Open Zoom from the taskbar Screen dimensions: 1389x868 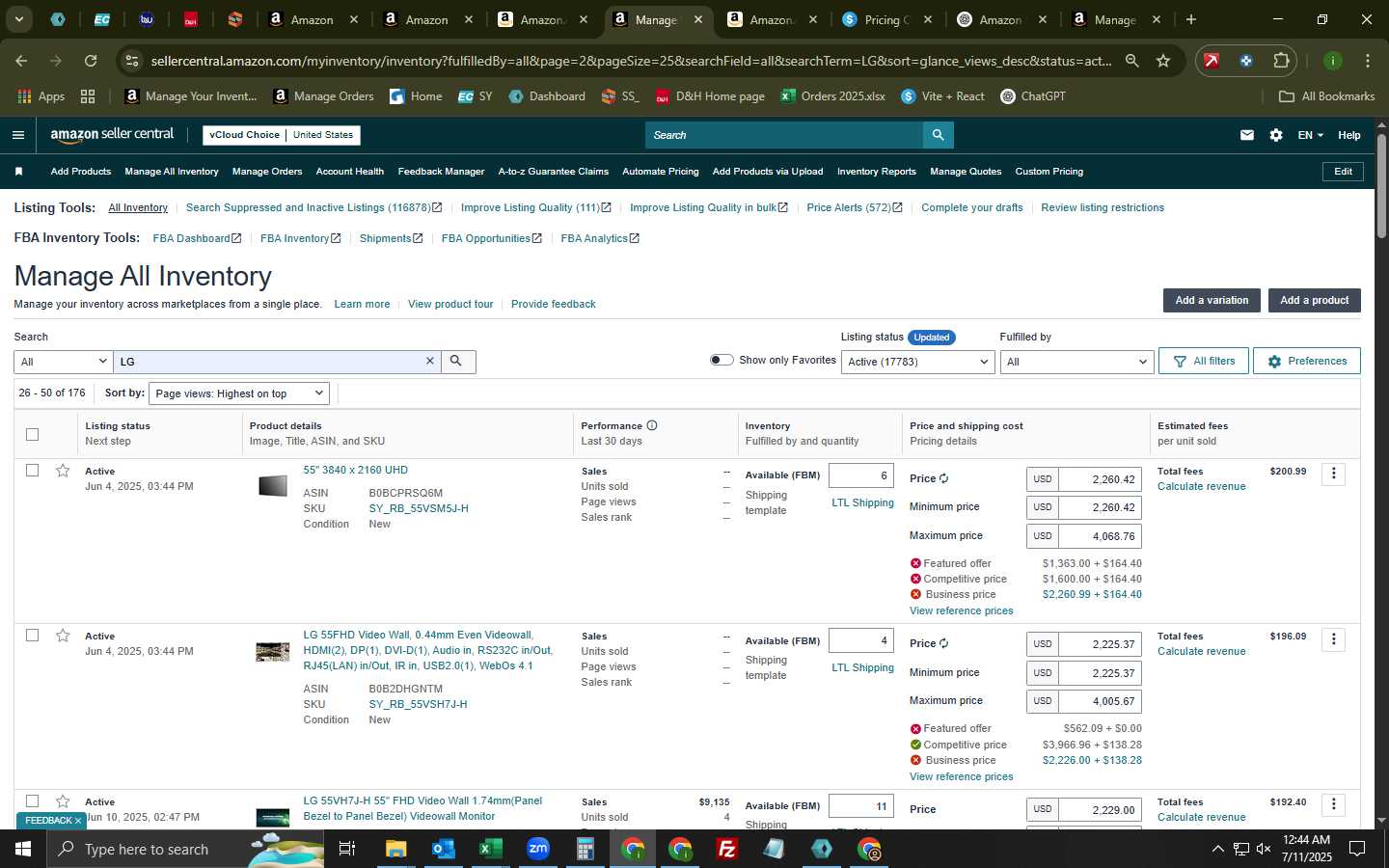[537, 849]
